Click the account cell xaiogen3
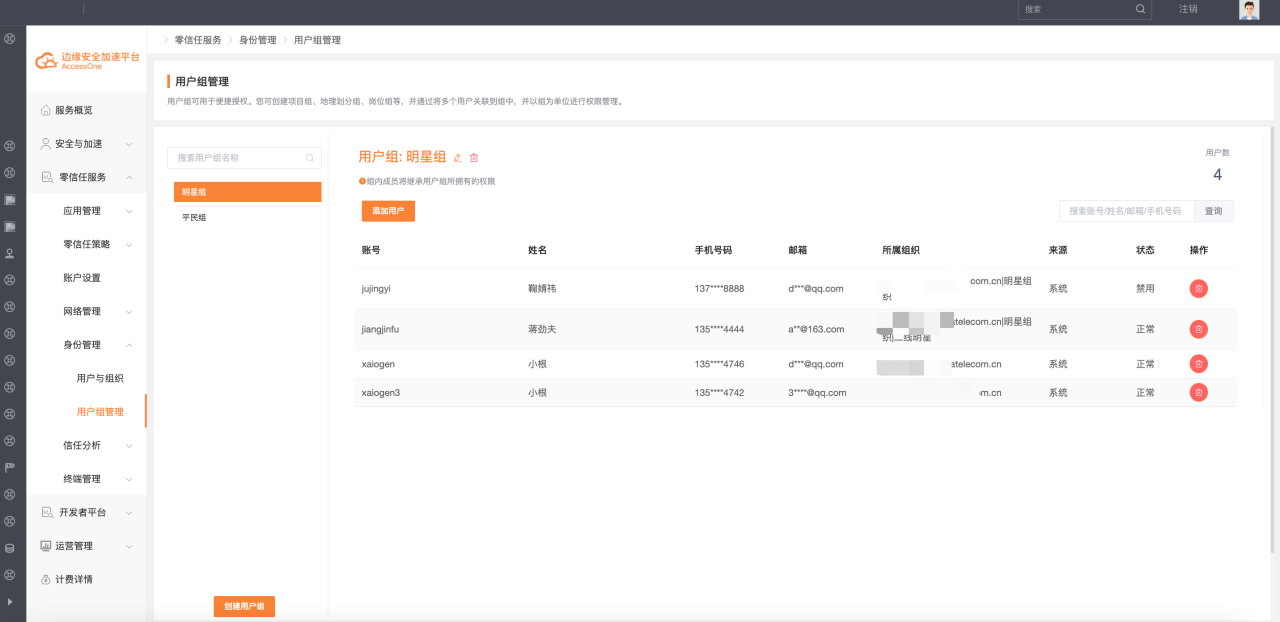 pos(380,393)
